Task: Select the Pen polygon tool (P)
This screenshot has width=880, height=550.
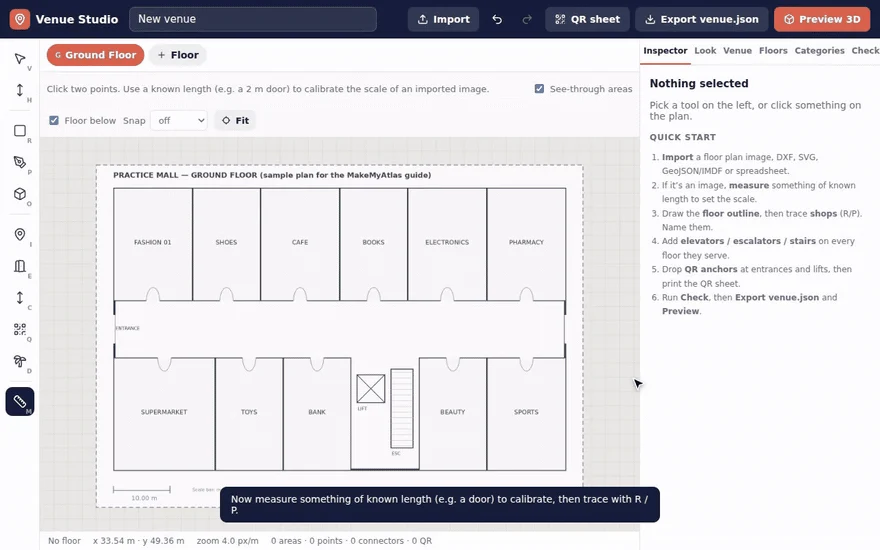Action: 20,162
